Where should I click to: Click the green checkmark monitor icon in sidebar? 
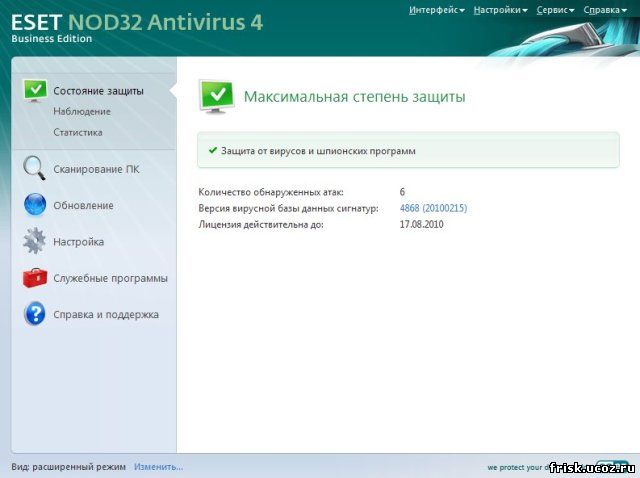[35, 90]
